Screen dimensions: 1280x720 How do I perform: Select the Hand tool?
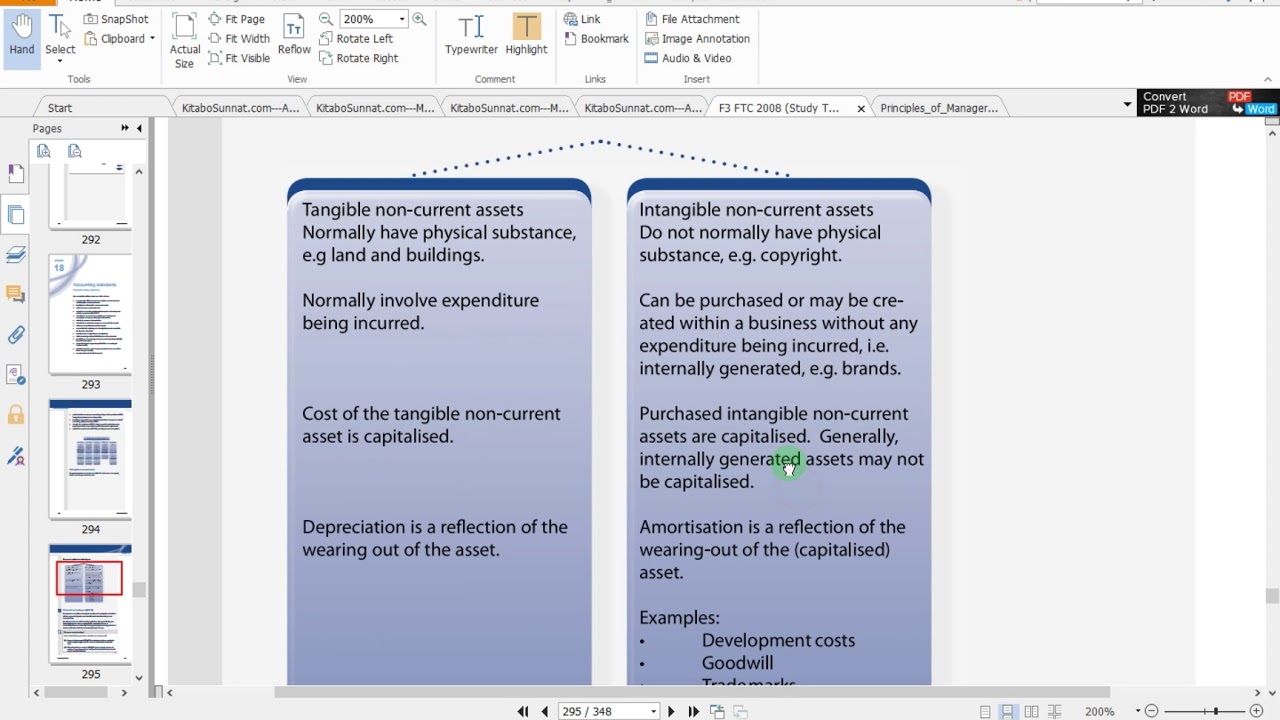tap(21, 36)
